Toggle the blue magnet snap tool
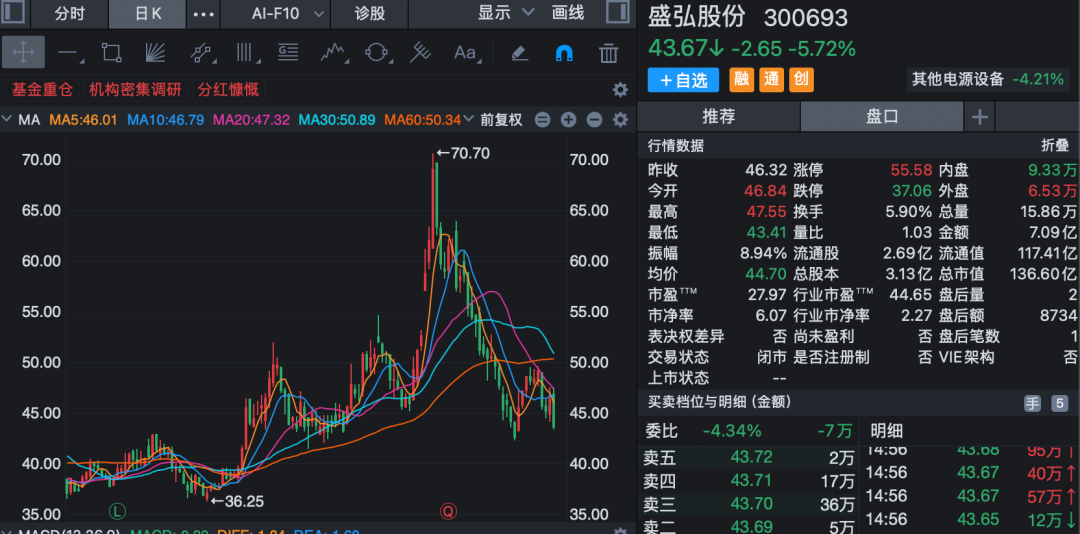This screenshot has width=1080, height=534. pyautogui.click(x=564, y=52)
